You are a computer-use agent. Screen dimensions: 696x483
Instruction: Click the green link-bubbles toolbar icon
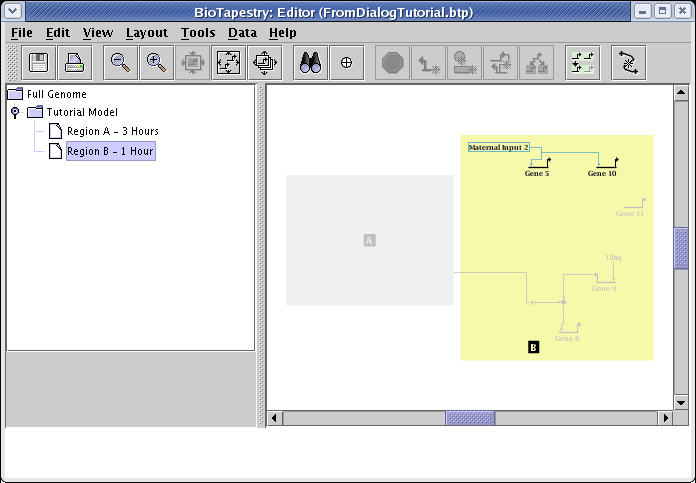coord(581,62)
